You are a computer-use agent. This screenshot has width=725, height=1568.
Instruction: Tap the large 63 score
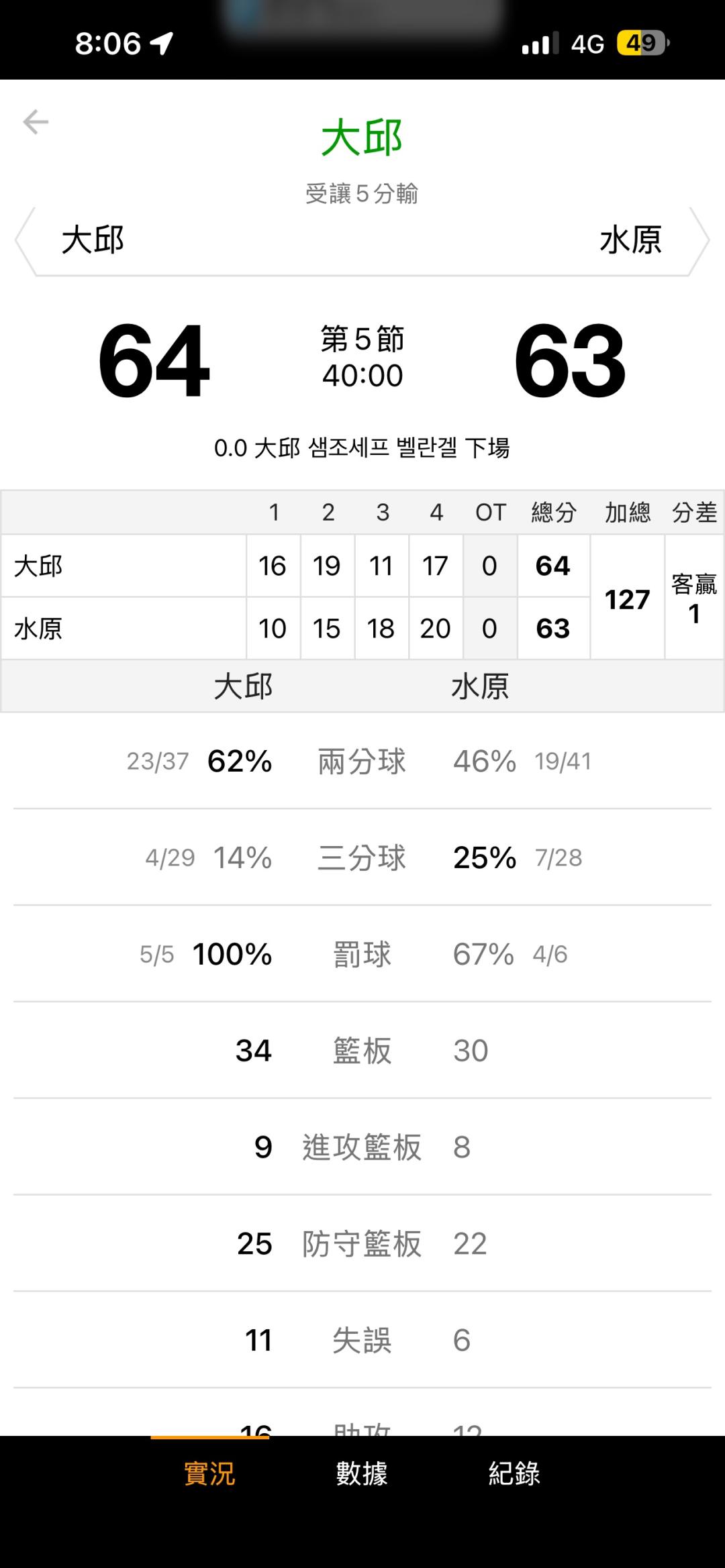tap(570, 360)
